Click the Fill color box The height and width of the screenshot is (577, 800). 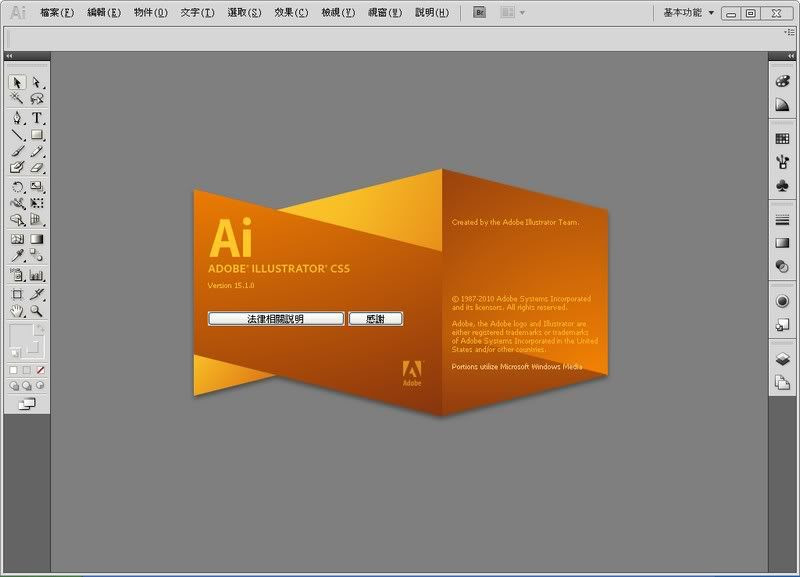coord(21,336)
